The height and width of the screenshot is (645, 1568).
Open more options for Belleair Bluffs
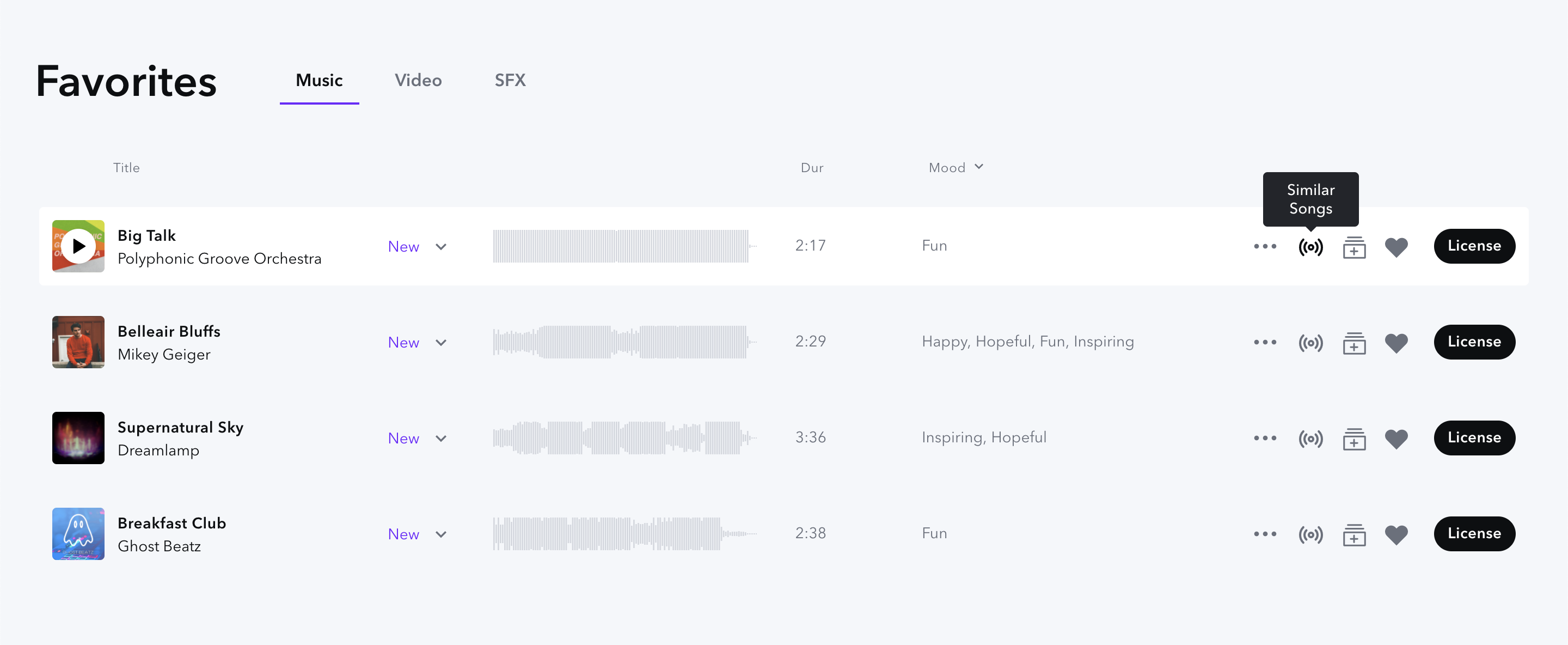(x=1265, y=342)
